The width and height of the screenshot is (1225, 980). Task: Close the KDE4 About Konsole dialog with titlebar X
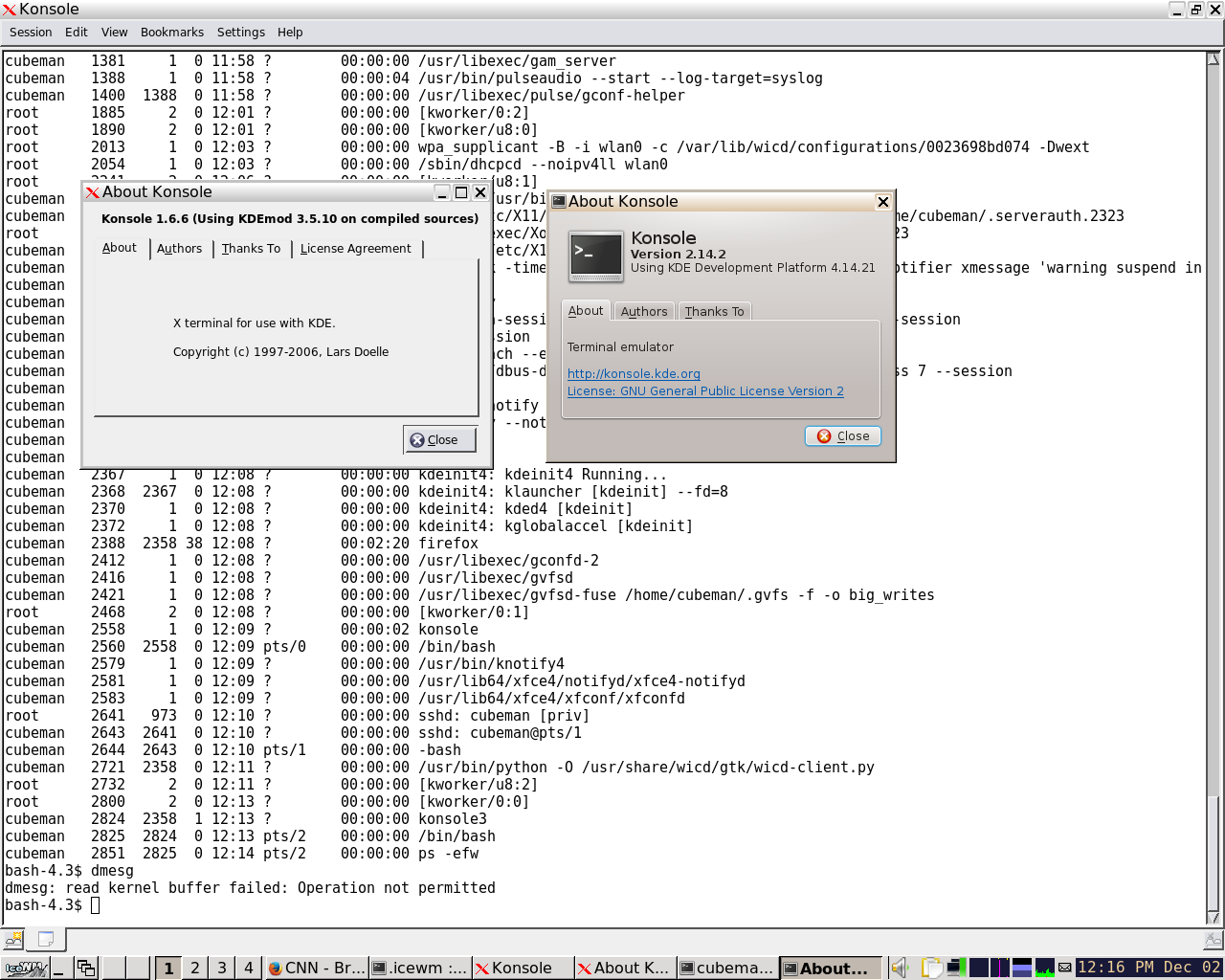[x=883, y=202]
